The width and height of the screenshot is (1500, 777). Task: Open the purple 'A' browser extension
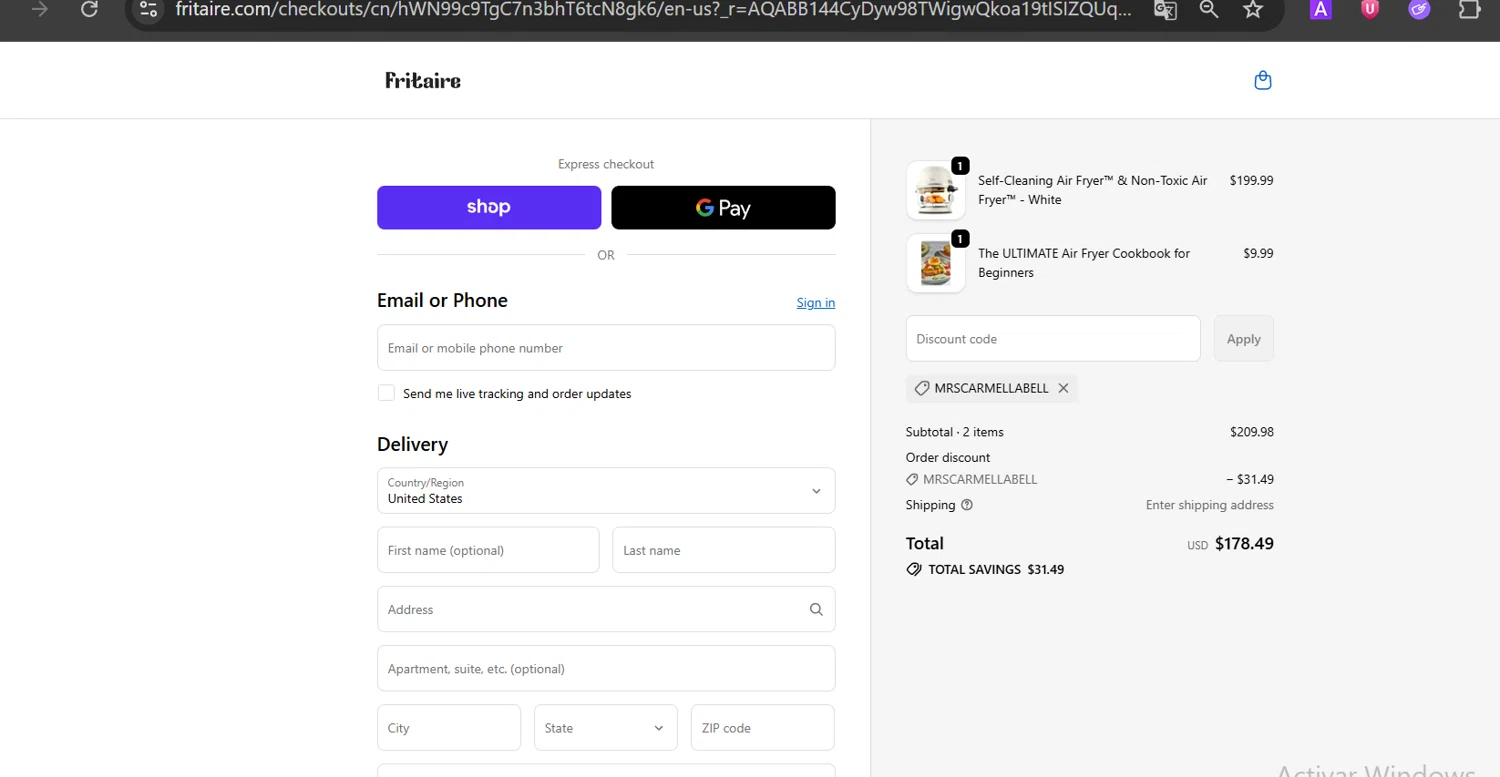[1321, 9]
